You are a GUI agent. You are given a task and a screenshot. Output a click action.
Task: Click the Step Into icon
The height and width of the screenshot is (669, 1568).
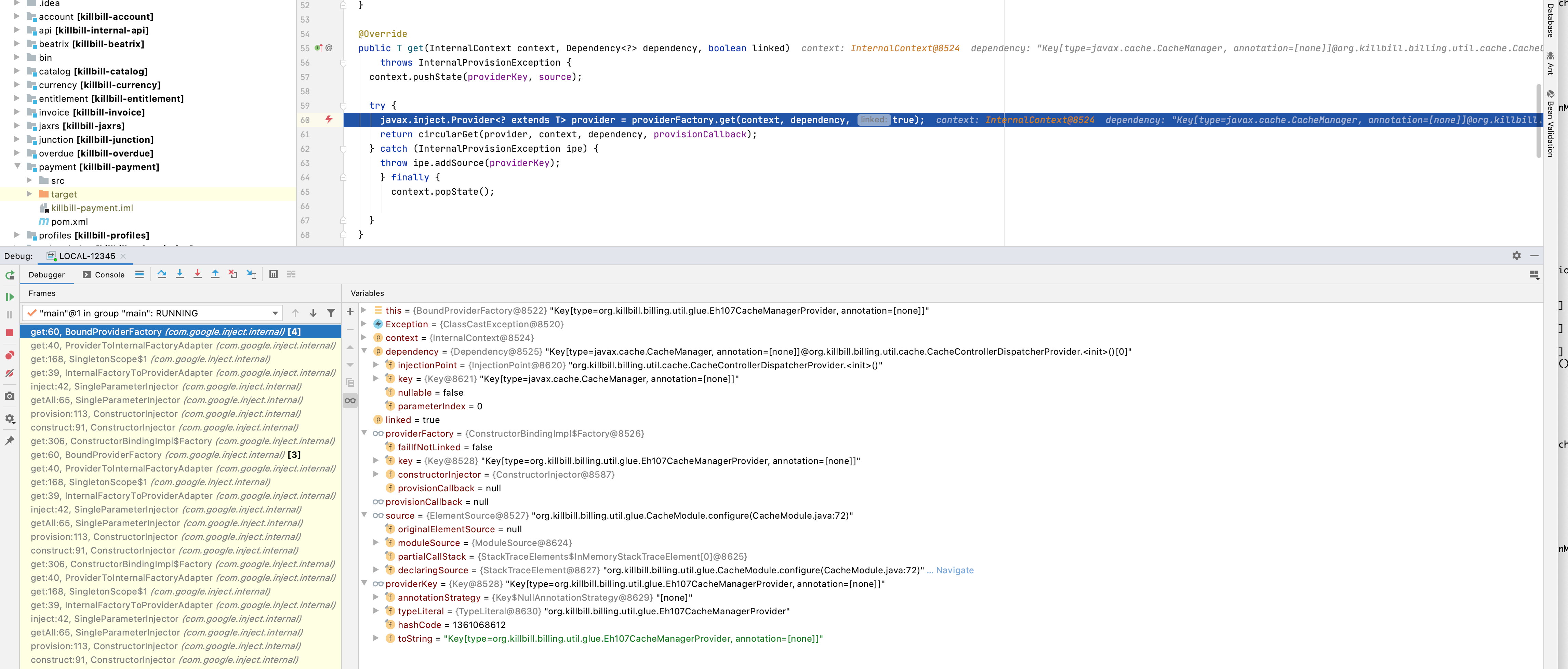click(x=180, y=274)
